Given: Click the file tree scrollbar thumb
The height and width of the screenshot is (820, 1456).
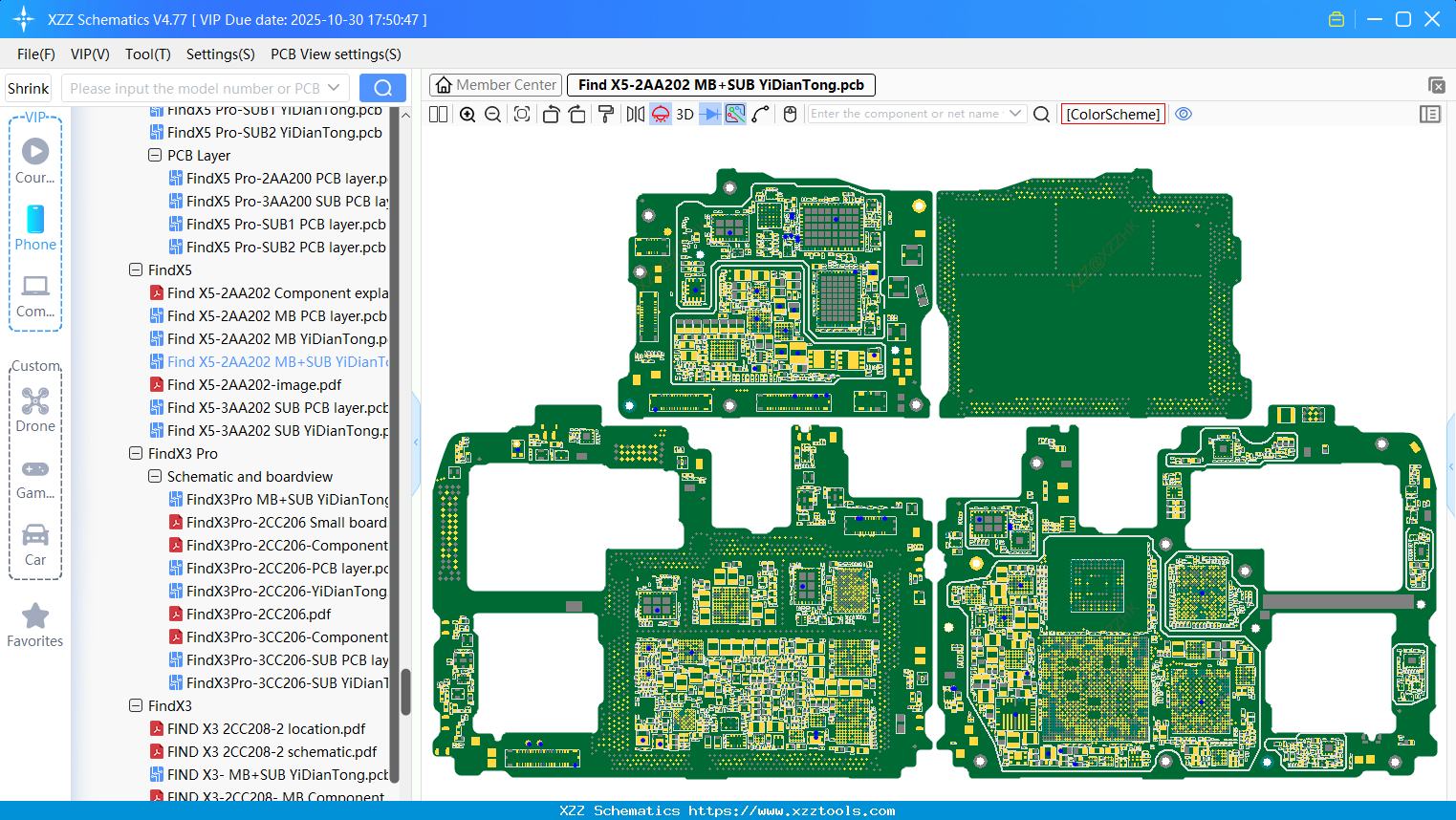Looking at the screenshot, I should (x=405, y=691).
